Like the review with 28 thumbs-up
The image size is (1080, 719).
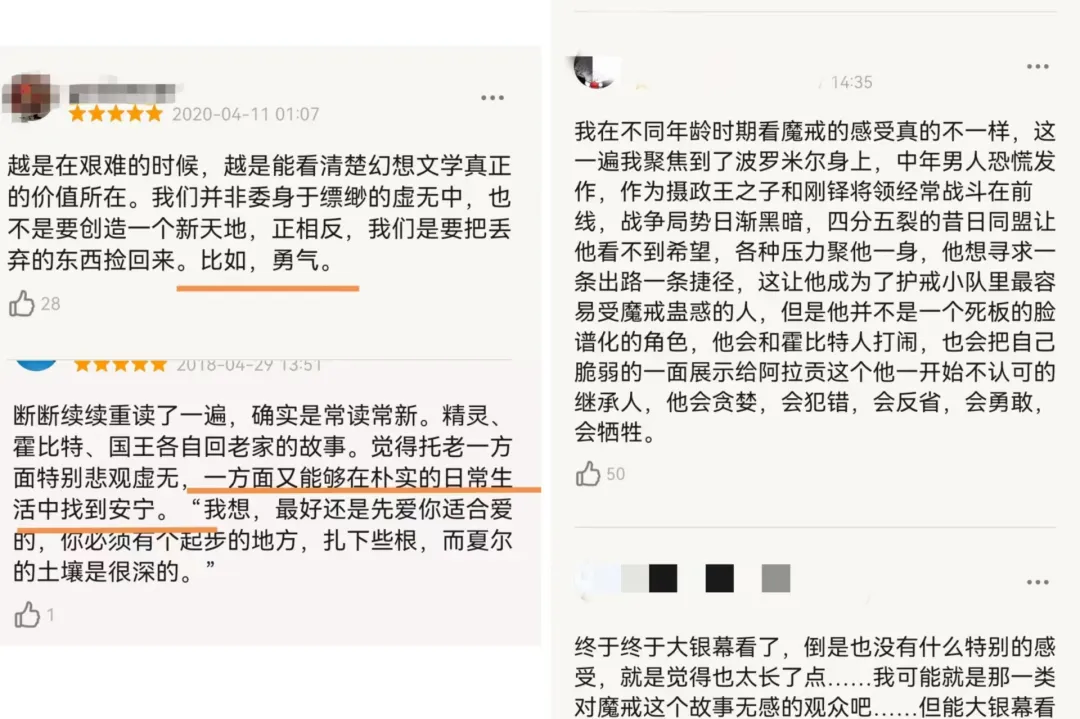coord(21,304)
